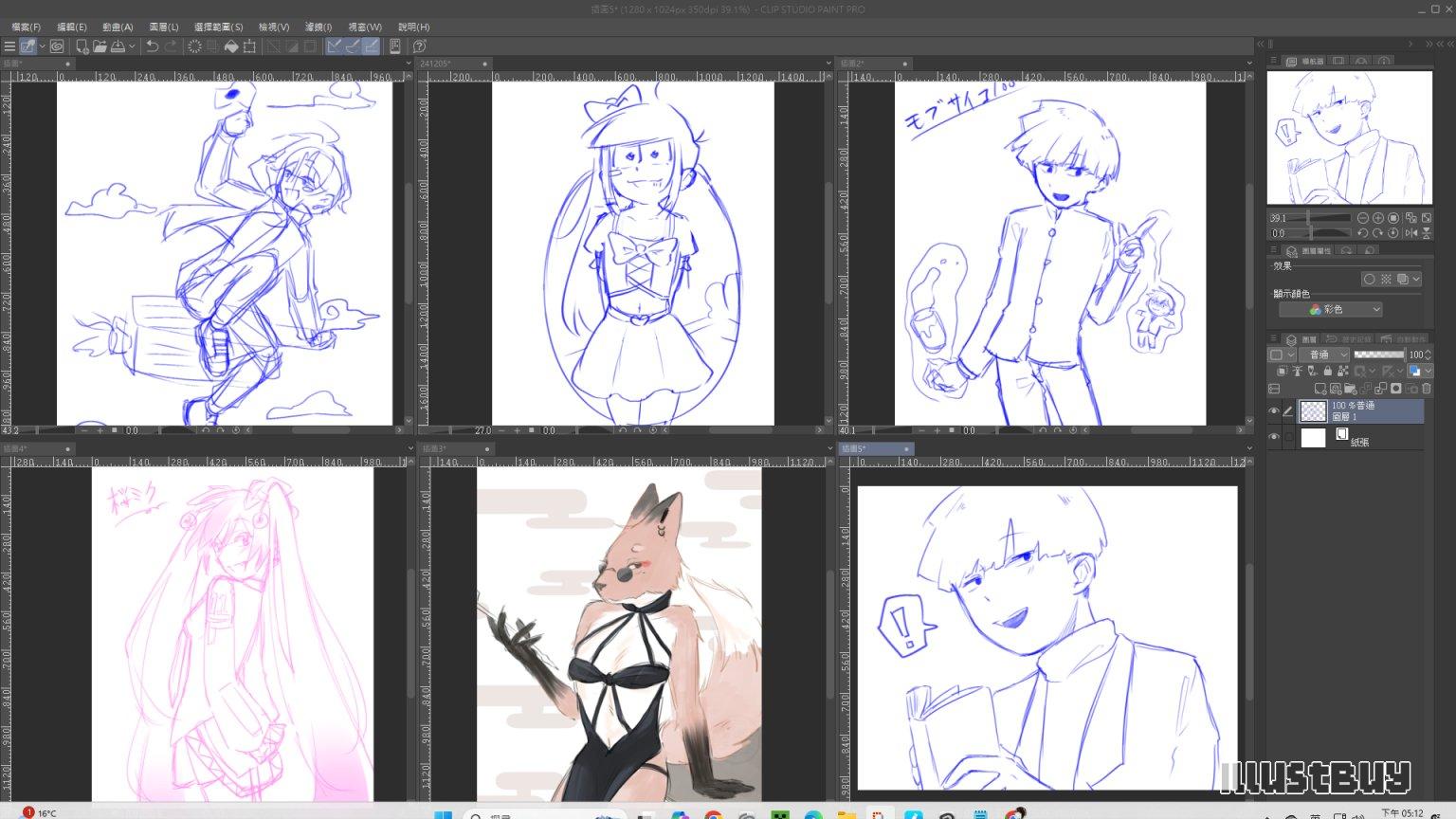Toggle the Lock Layer padlock icon
This screenshot has width=1456, height=819.
point(1327,371)
